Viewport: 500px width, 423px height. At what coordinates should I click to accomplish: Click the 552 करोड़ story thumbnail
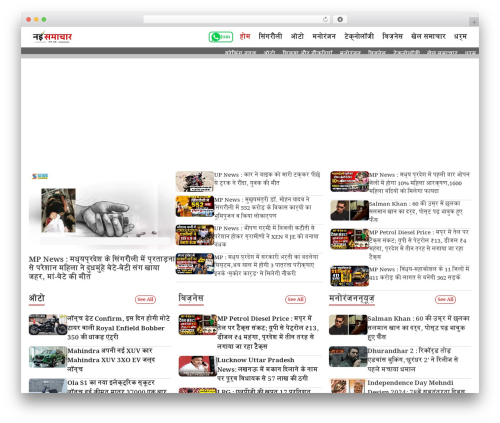pos(195,206)
